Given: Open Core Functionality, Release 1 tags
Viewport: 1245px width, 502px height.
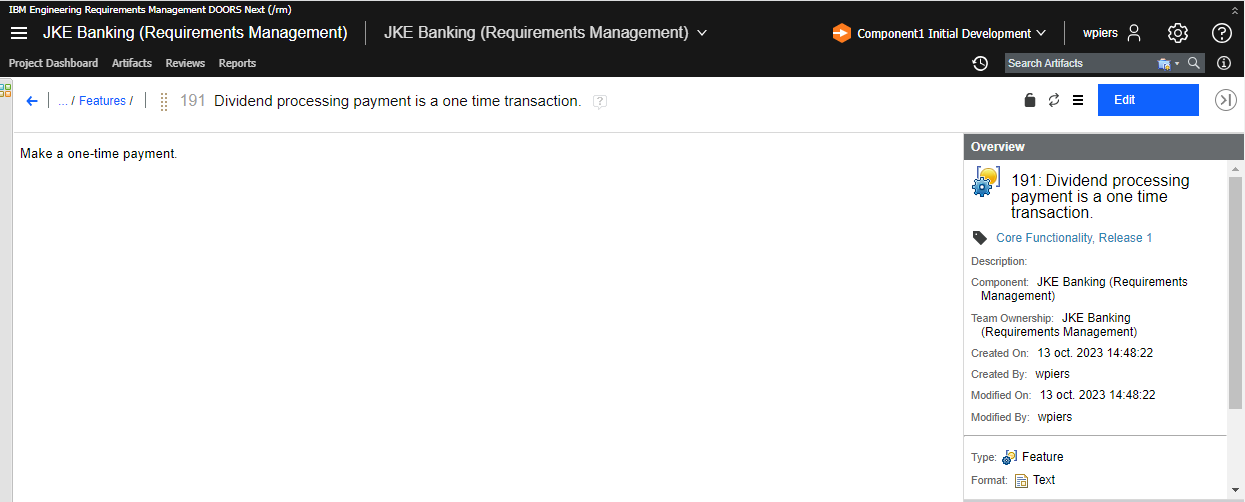Looking at the screenshot, I should (1074, 238).
